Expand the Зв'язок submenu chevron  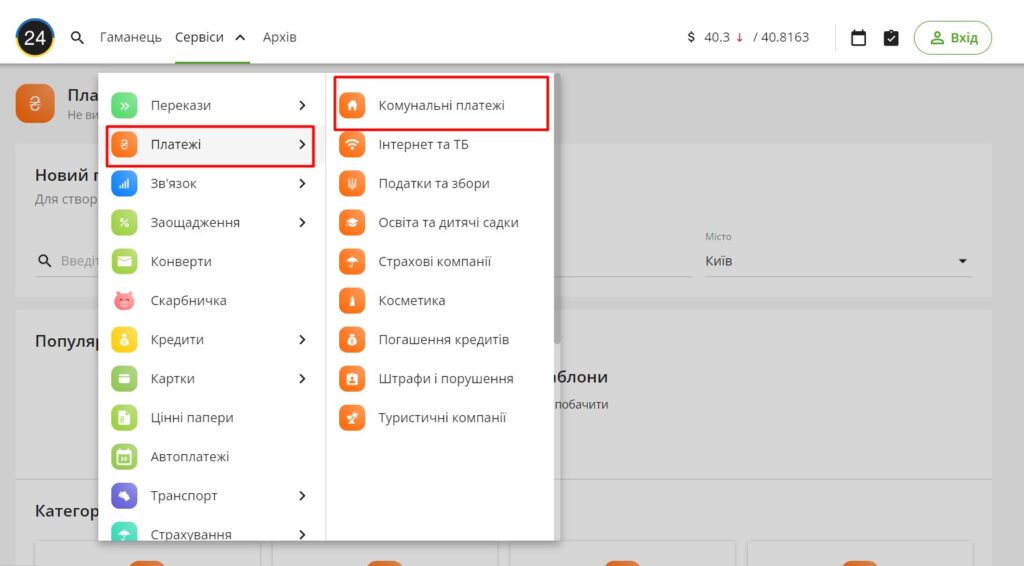(x=302, y=183)
